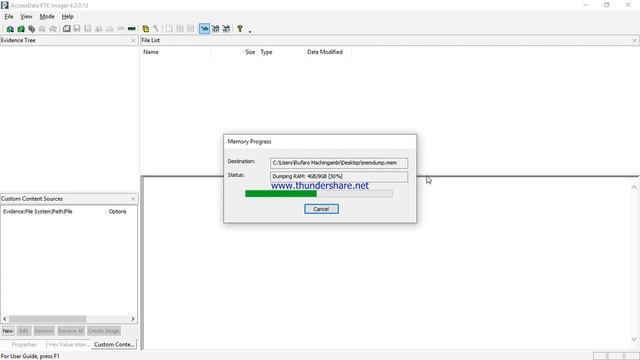This screenshot has height=360, width=640.
Task: Click the Export Disk Image icon
Action: click(x=77, y=29)
